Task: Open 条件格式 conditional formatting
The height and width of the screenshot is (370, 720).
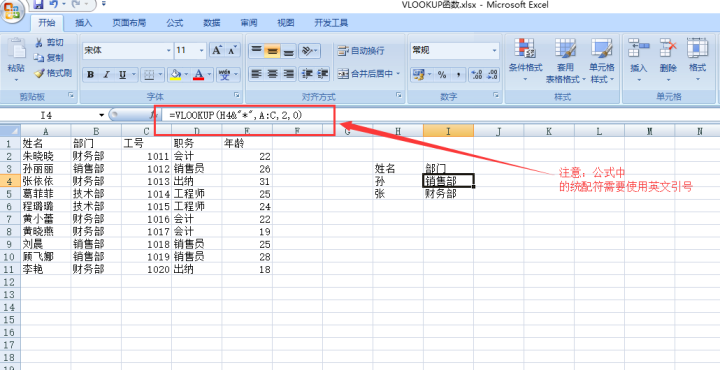Action: pos(525,61)
